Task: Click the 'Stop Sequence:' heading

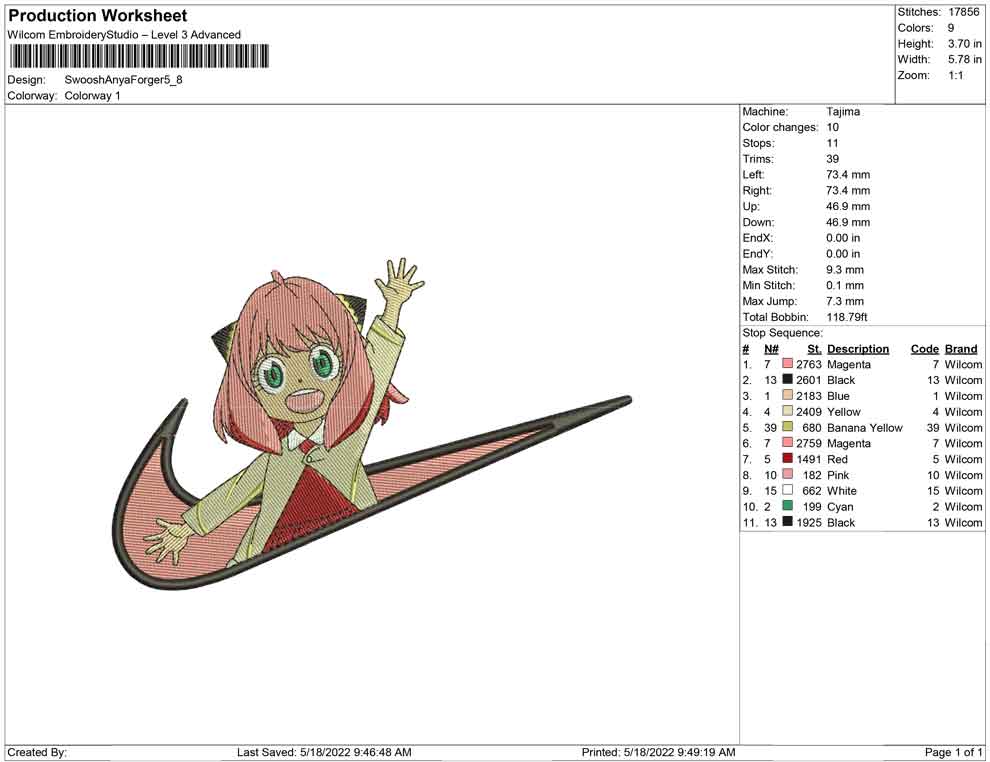Action: [x=783, y=333]
